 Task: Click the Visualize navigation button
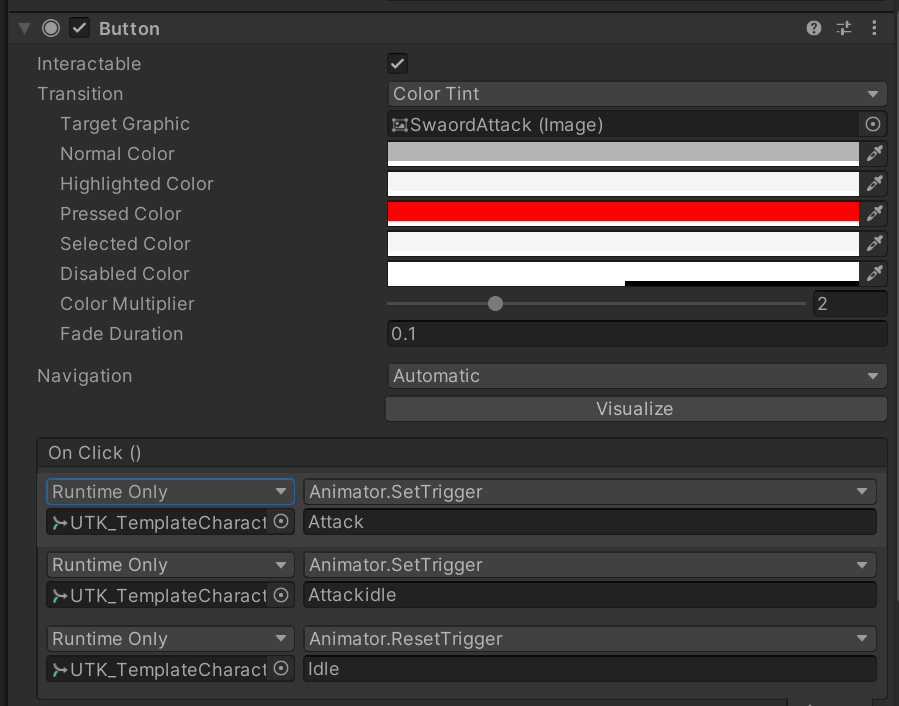[636, 409]
